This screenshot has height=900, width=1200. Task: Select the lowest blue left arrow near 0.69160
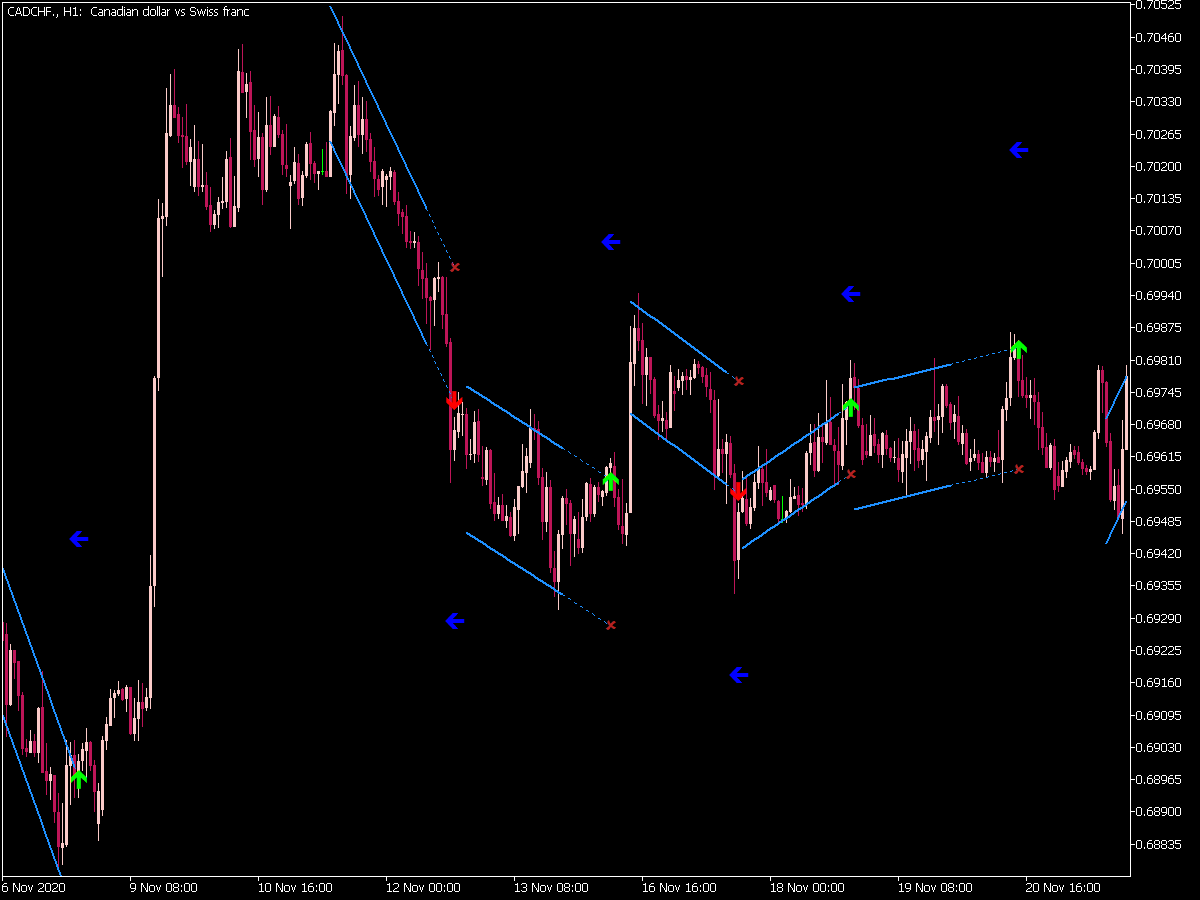click(738, 676)
